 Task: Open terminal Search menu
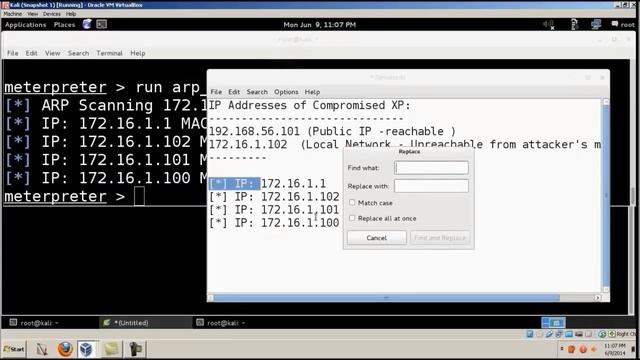(x=78, y=53)
